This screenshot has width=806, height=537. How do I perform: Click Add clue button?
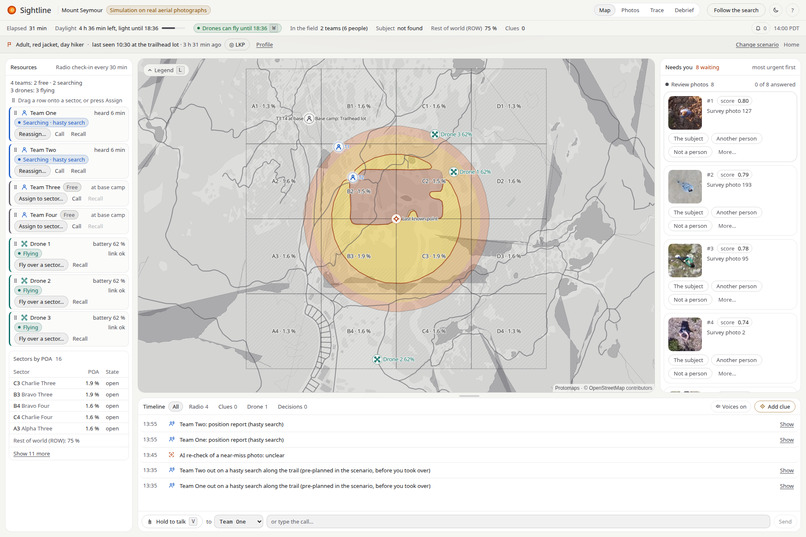click(775, 406)
